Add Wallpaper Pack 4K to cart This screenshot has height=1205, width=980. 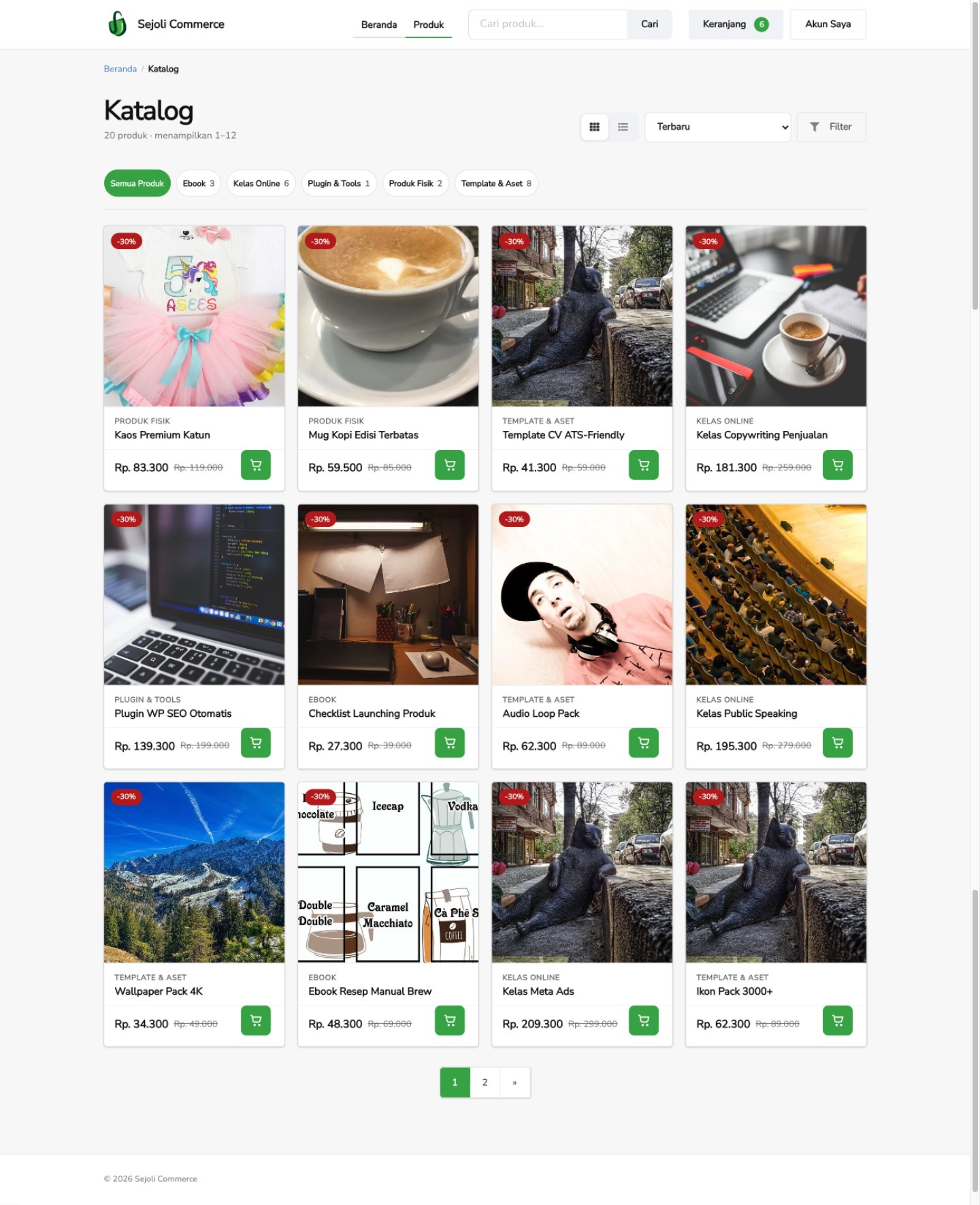256,1021
